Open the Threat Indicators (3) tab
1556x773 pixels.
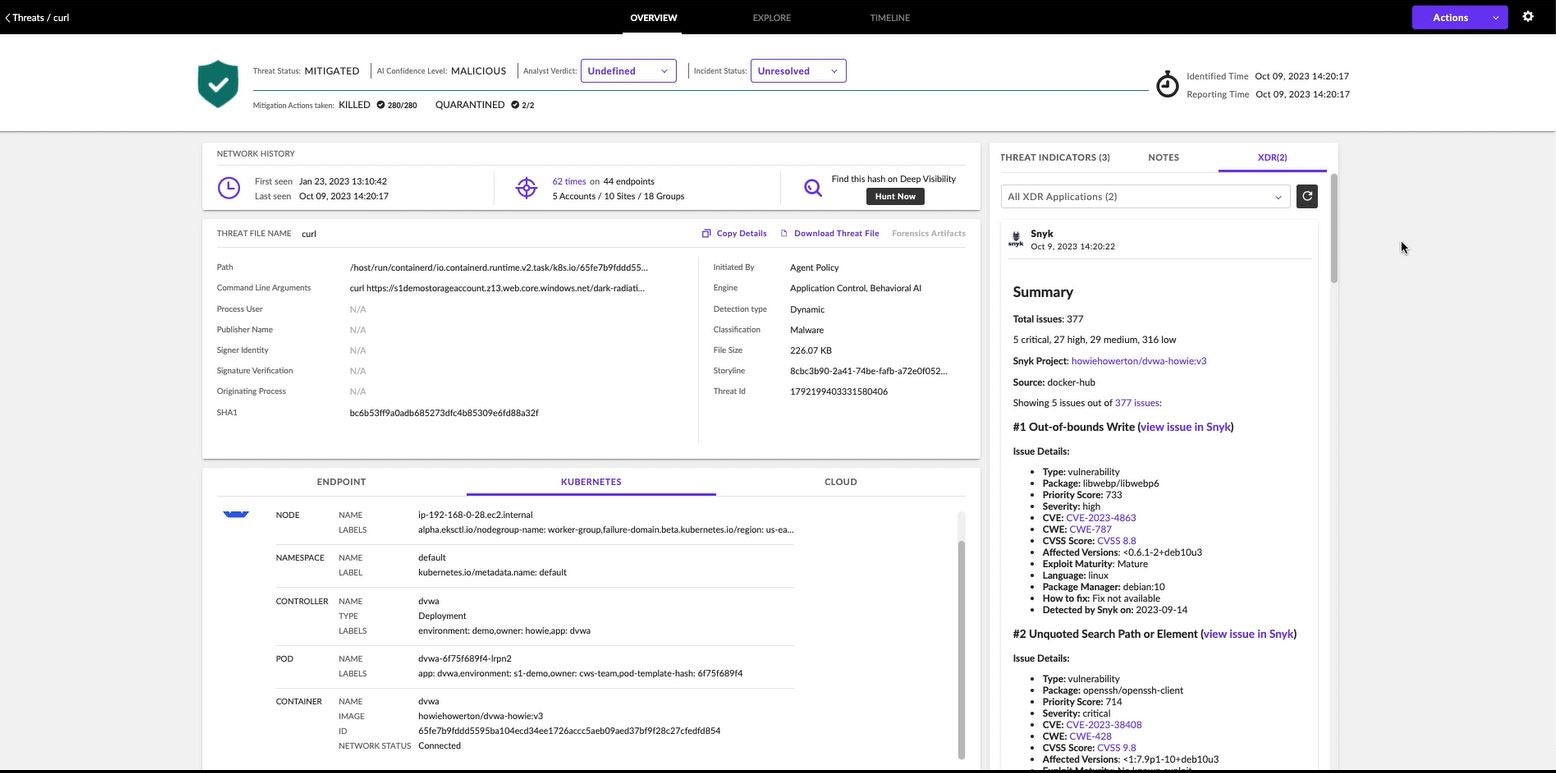1054,158
